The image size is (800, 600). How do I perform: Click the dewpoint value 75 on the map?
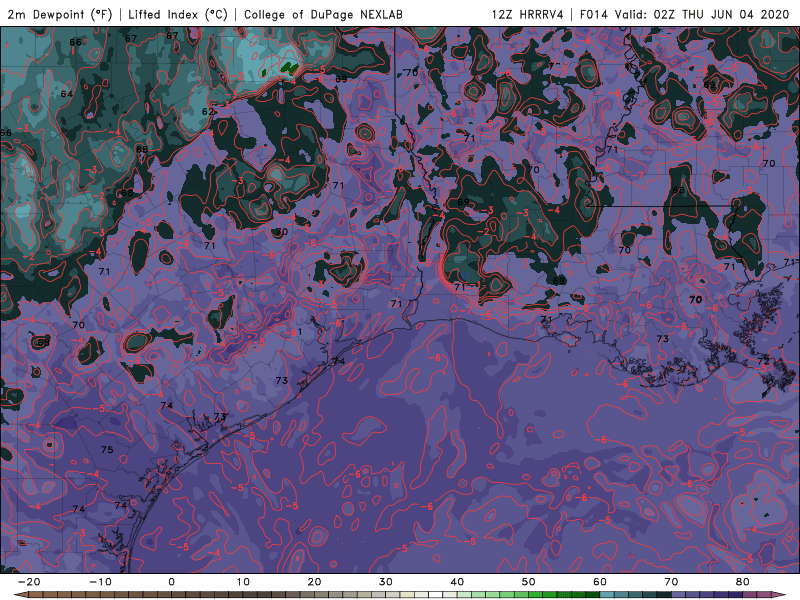[x=107, y=450]
